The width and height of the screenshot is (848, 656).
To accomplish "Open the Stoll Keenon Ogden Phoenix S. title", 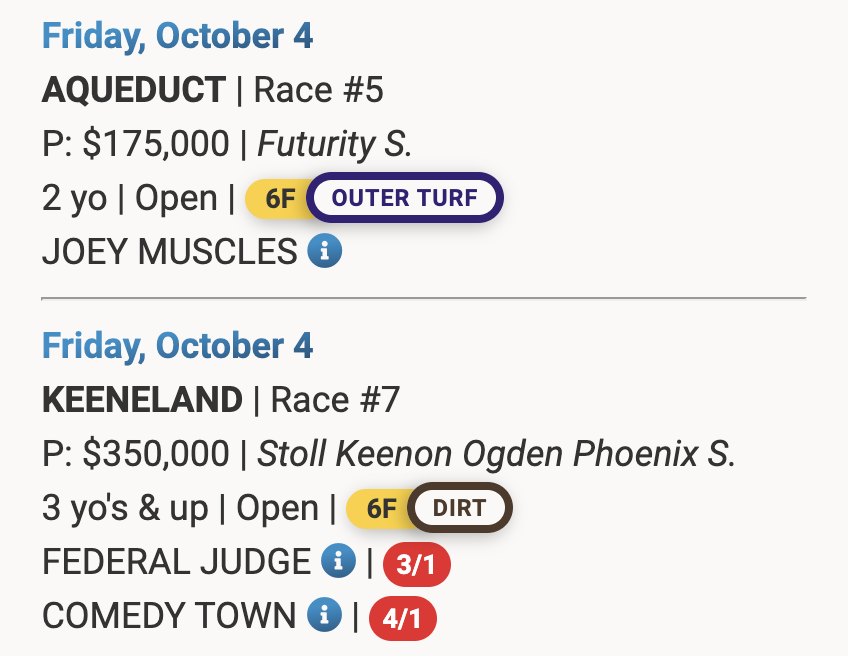I will point(496,455).
